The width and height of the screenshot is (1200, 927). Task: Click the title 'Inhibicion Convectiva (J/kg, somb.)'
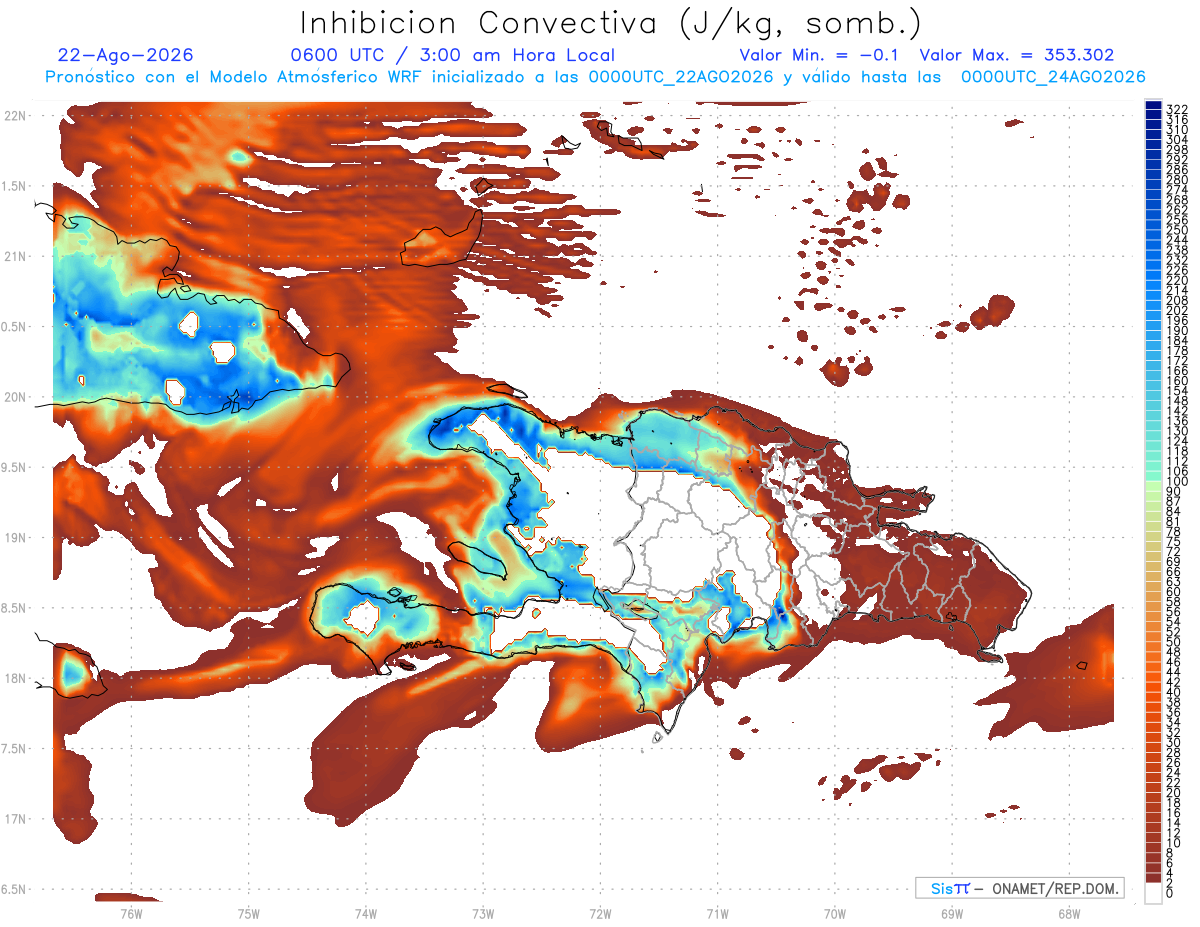610,23
